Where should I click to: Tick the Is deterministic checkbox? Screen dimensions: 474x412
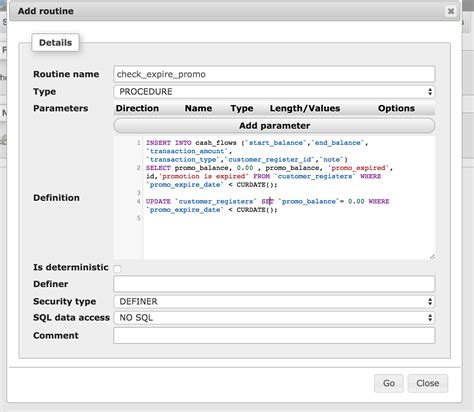[x=117, y=268]
